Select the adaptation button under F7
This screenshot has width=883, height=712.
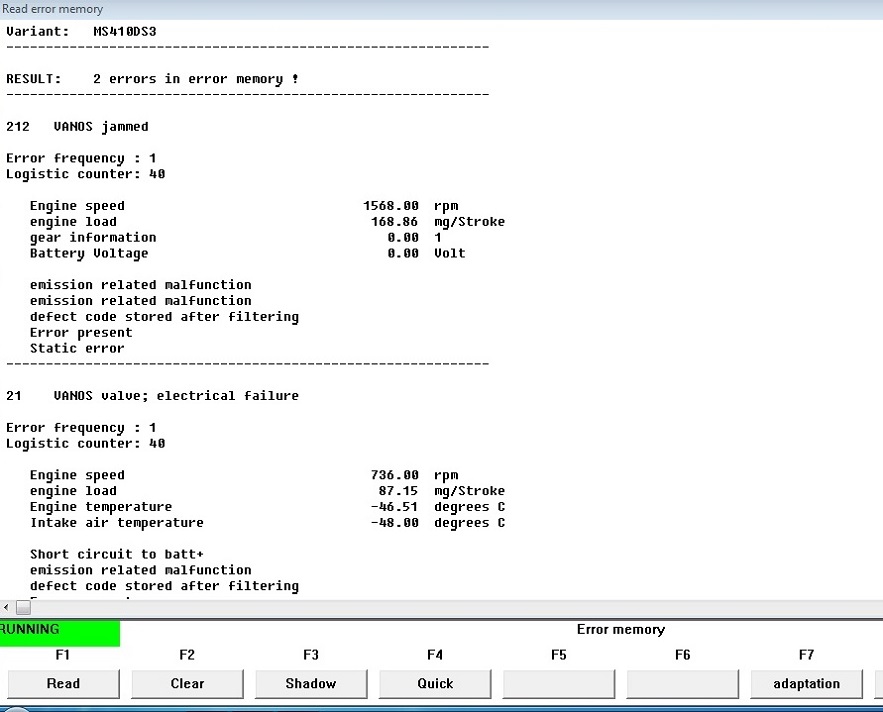(x=806, y=684)
